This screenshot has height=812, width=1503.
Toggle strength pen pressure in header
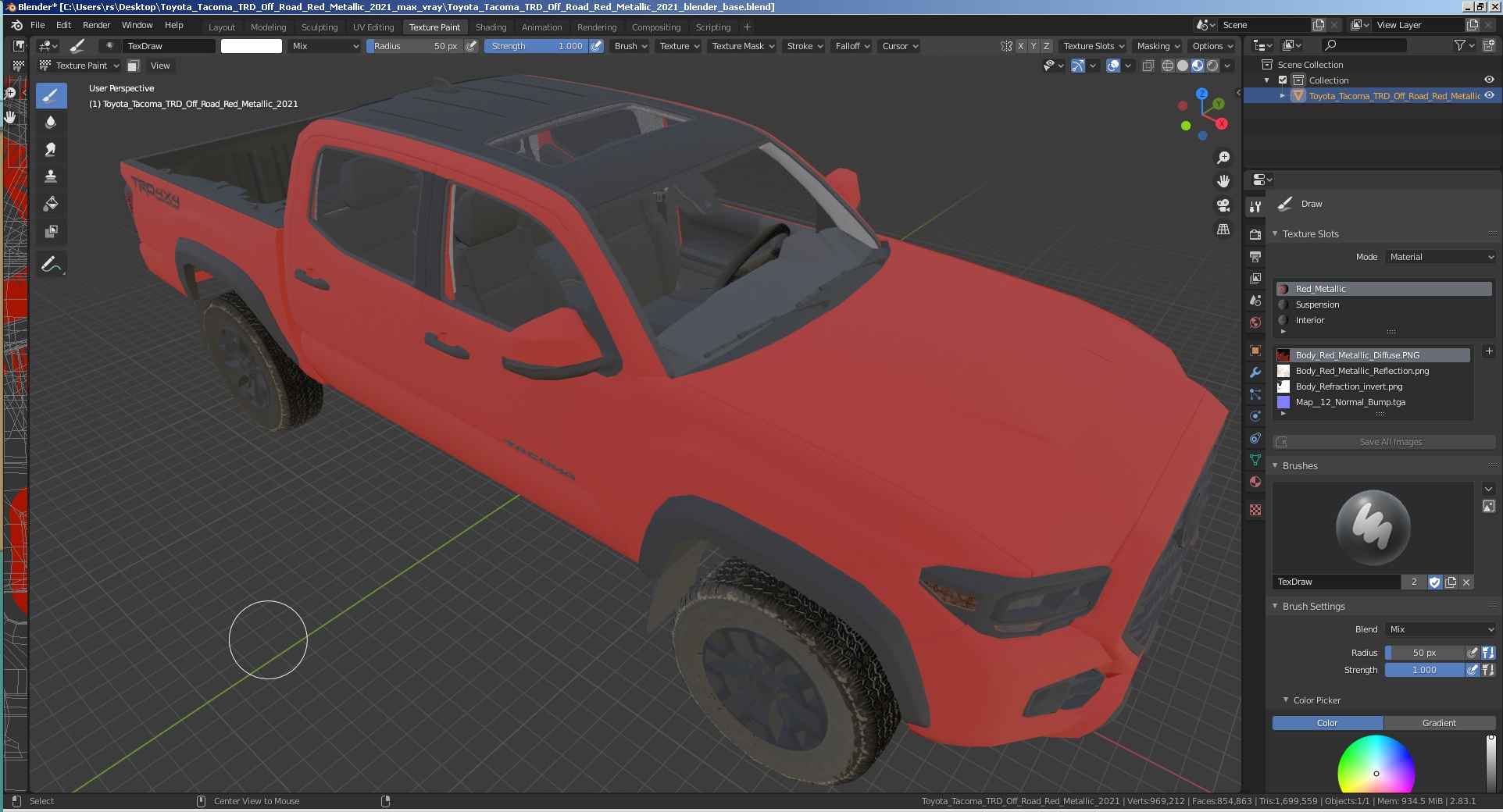click(x=596, y=46)
